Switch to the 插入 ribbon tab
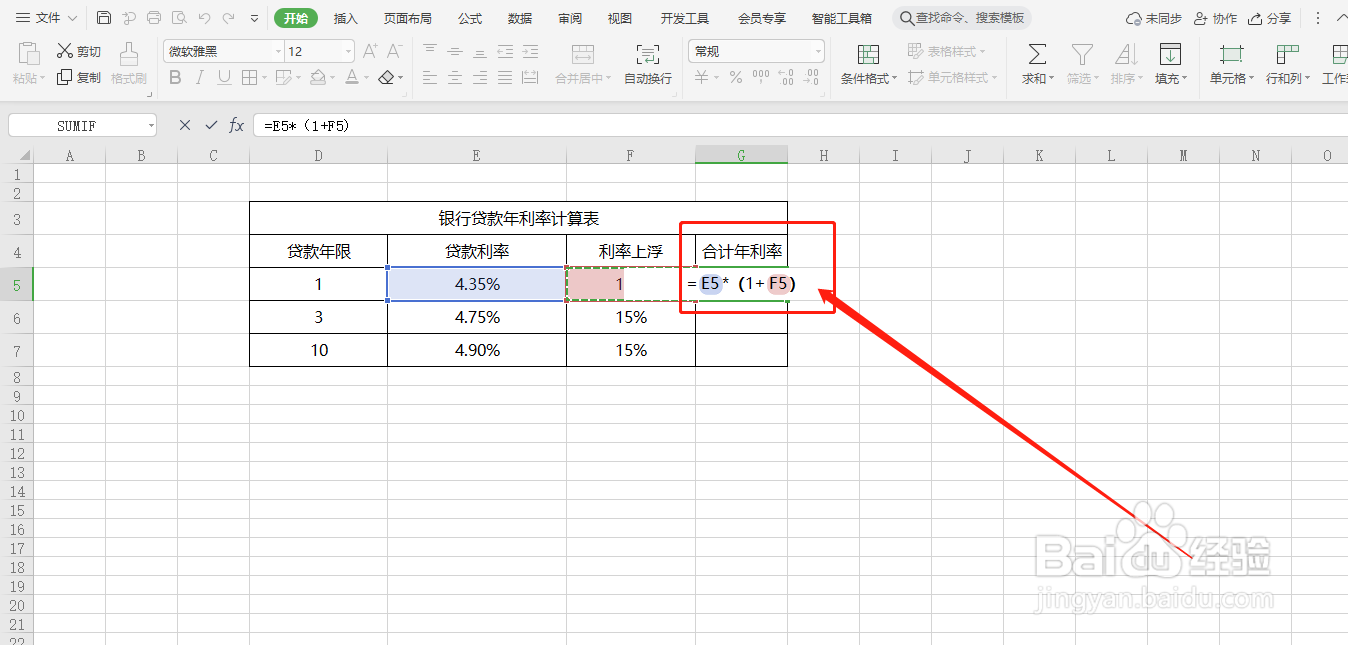The width and height of the screenshot is (1348, 645). tap(345, 17)
